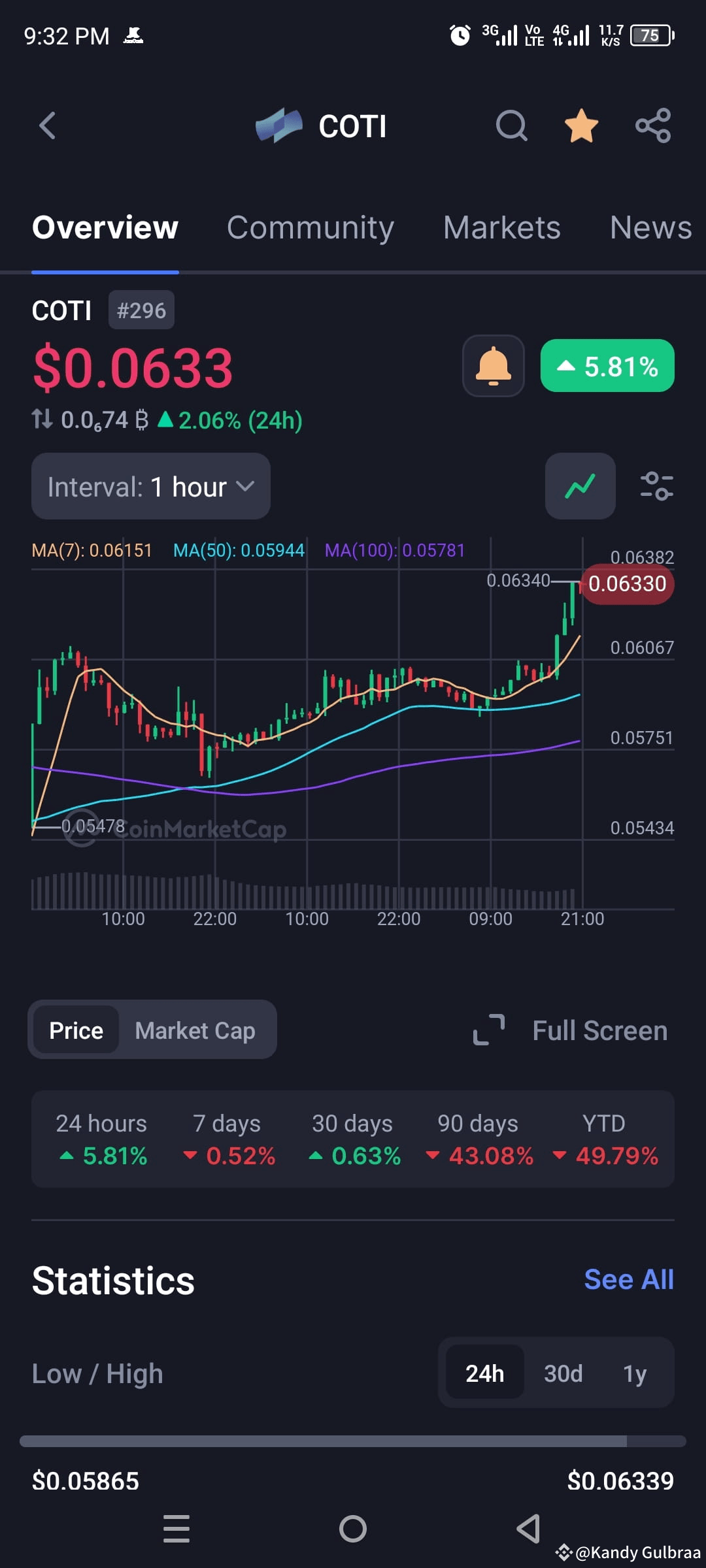Screen dimensions: 706x1568
Task: Set a price alert with bell icon
Action: pos(494,366)
